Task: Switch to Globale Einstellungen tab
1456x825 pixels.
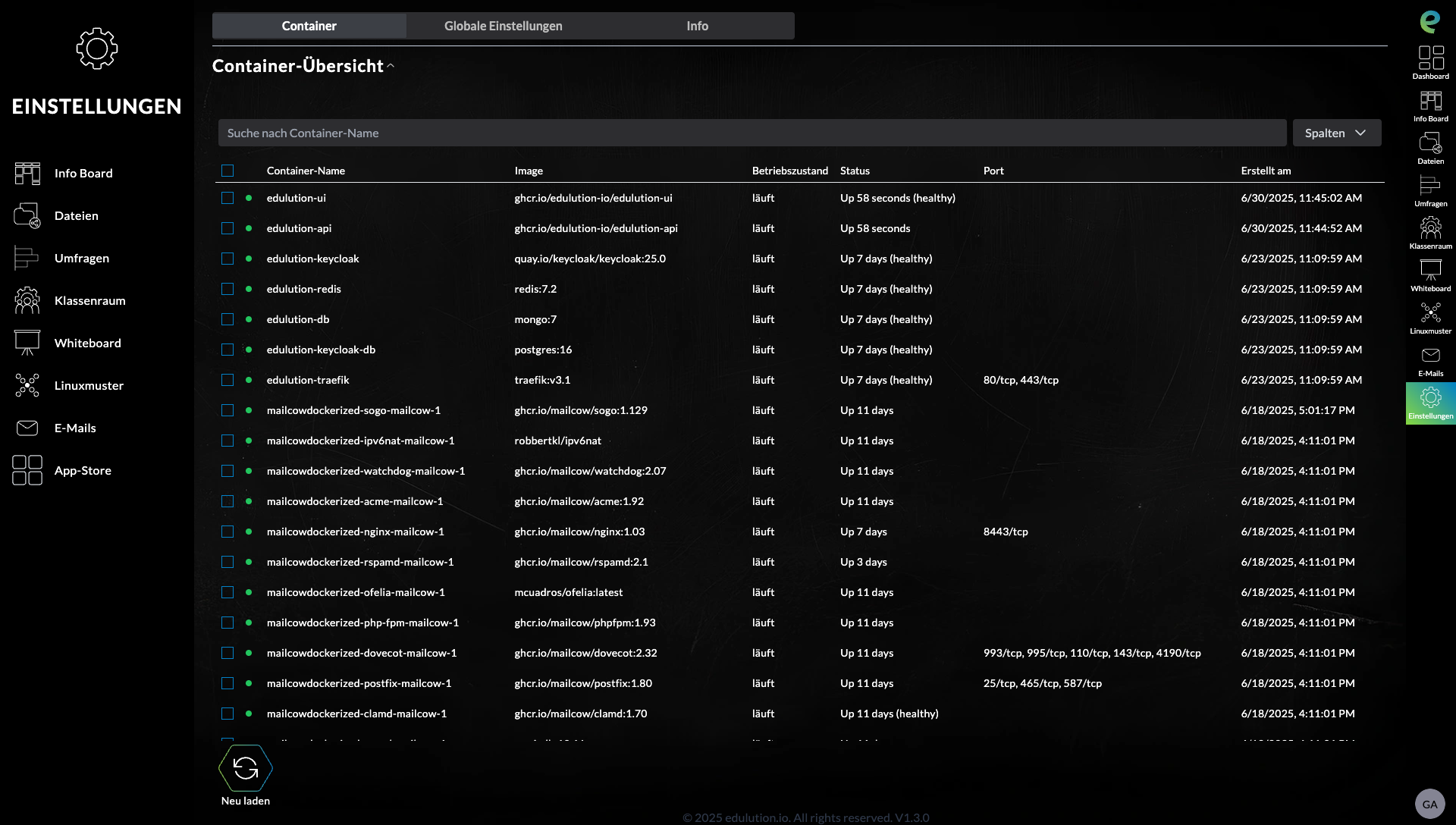Action: (504, 26)
